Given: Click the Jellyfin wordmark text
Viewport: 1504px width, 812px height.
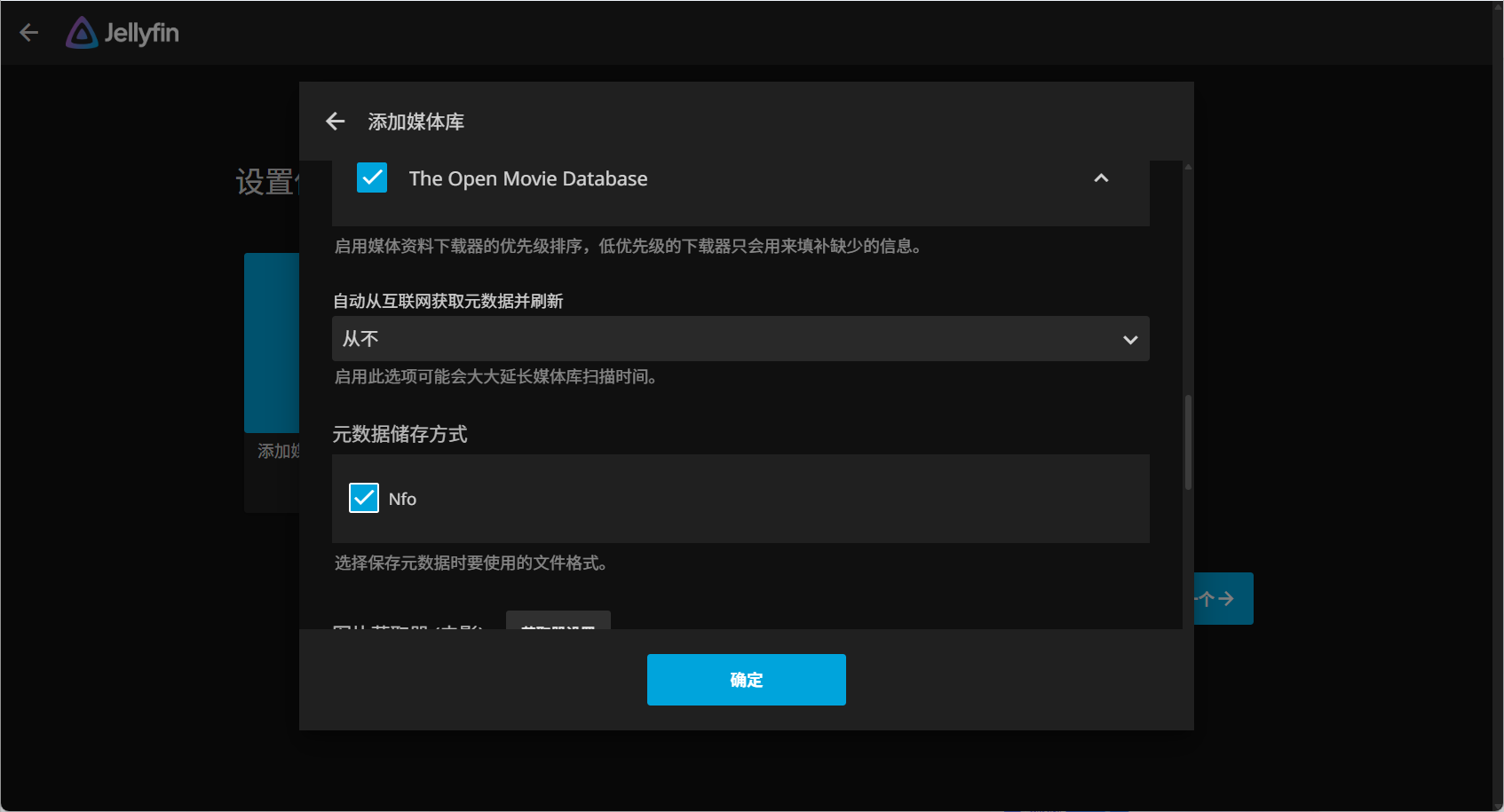Looking at the screenshot, I should 142,34.
